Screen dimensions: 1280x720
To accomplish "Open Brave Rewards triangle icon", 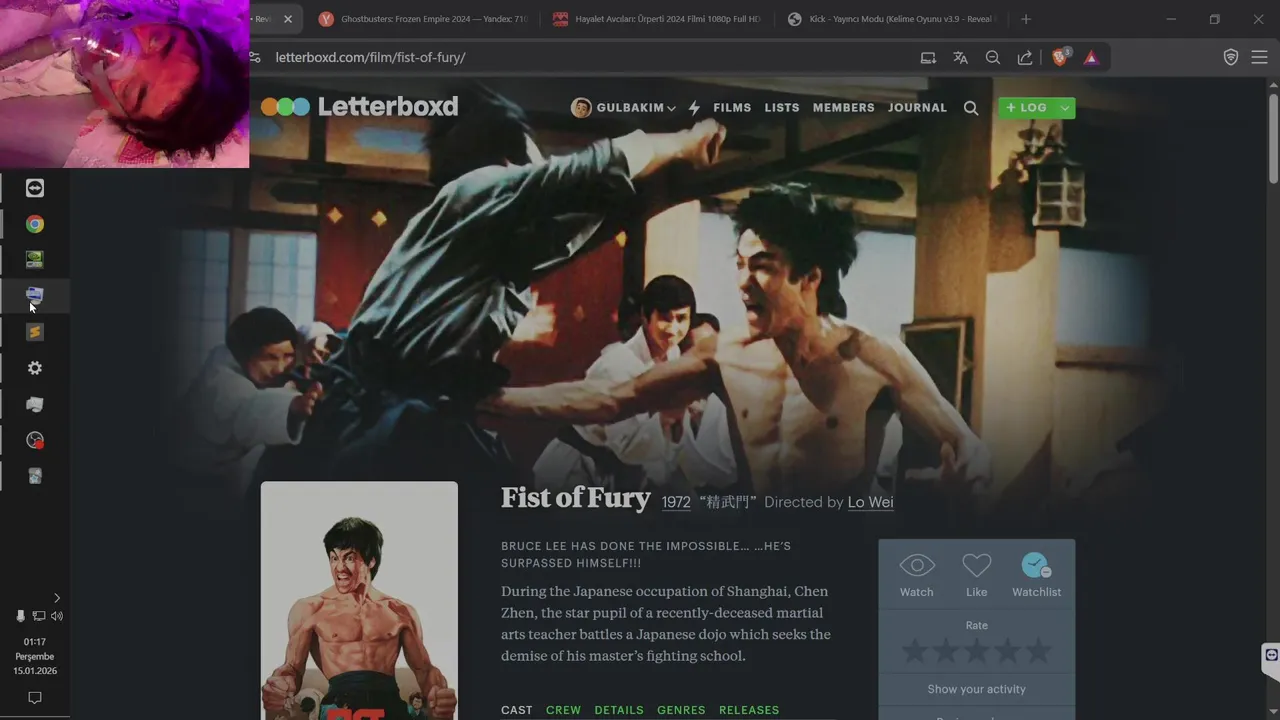I will (1091, 57).
